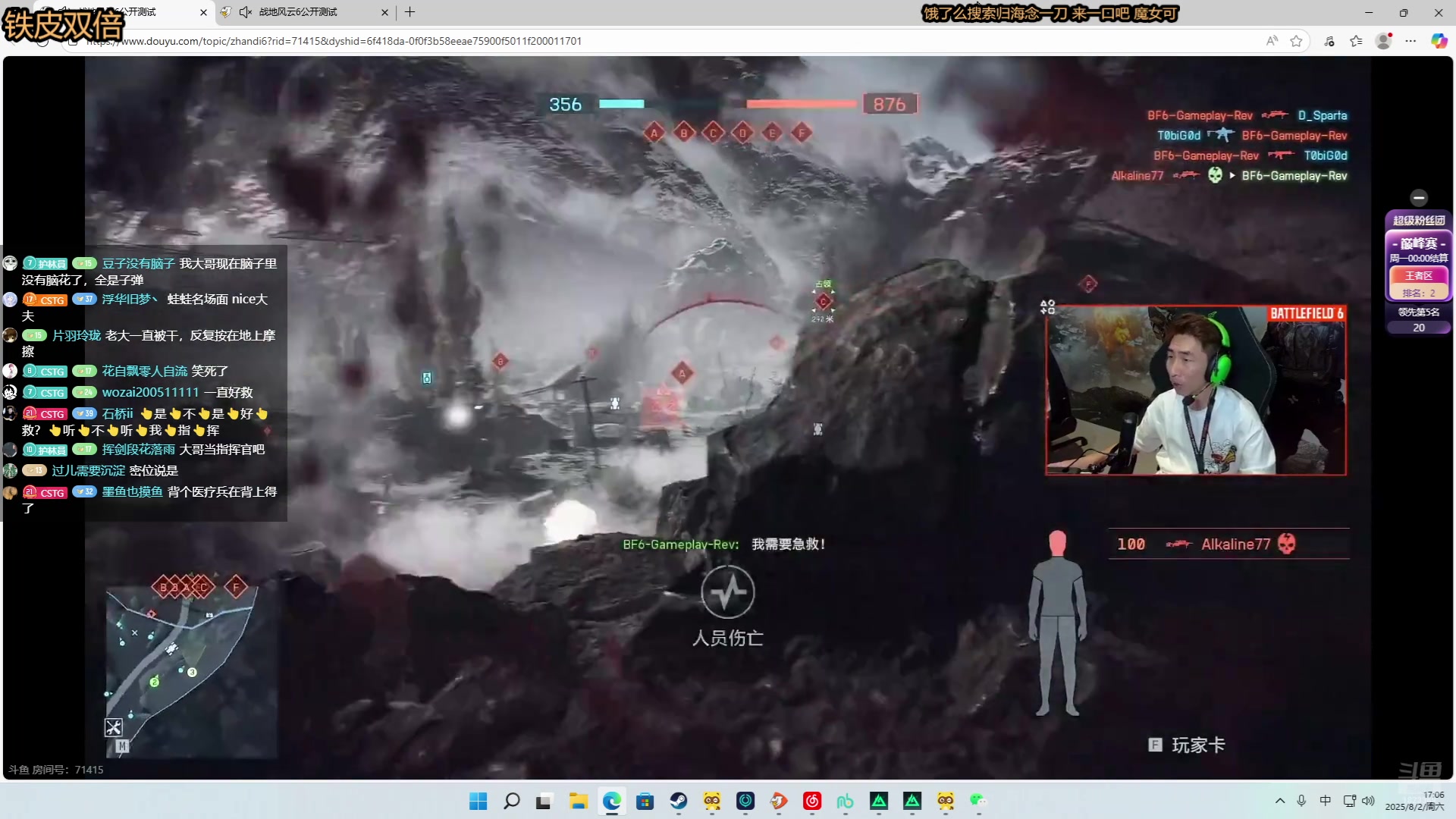Switch the 中 input method indicator
The image size is (1456, 819).
tap(1326, 801)
